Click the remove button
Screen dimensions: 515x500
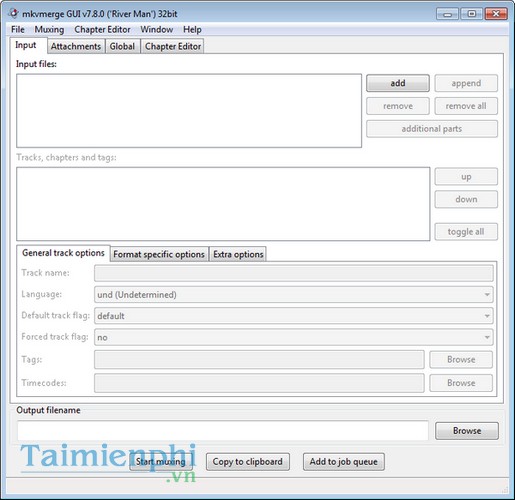398,106
